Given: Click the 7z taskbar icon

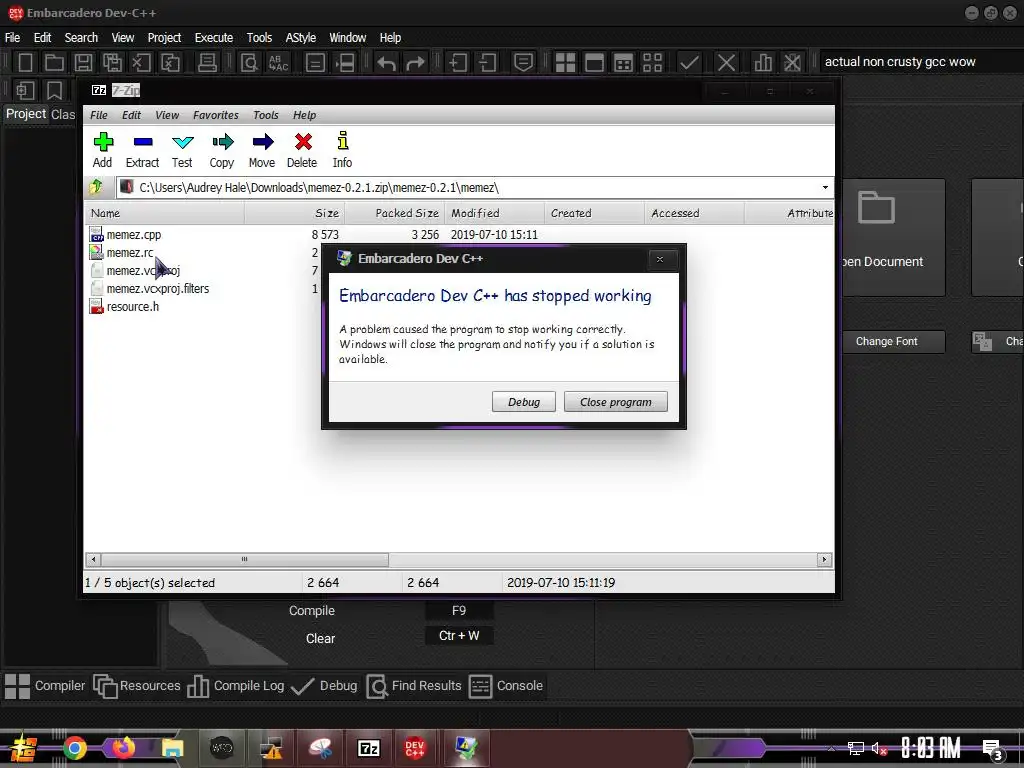Looking at the screenshot, I should click(368, 748).
